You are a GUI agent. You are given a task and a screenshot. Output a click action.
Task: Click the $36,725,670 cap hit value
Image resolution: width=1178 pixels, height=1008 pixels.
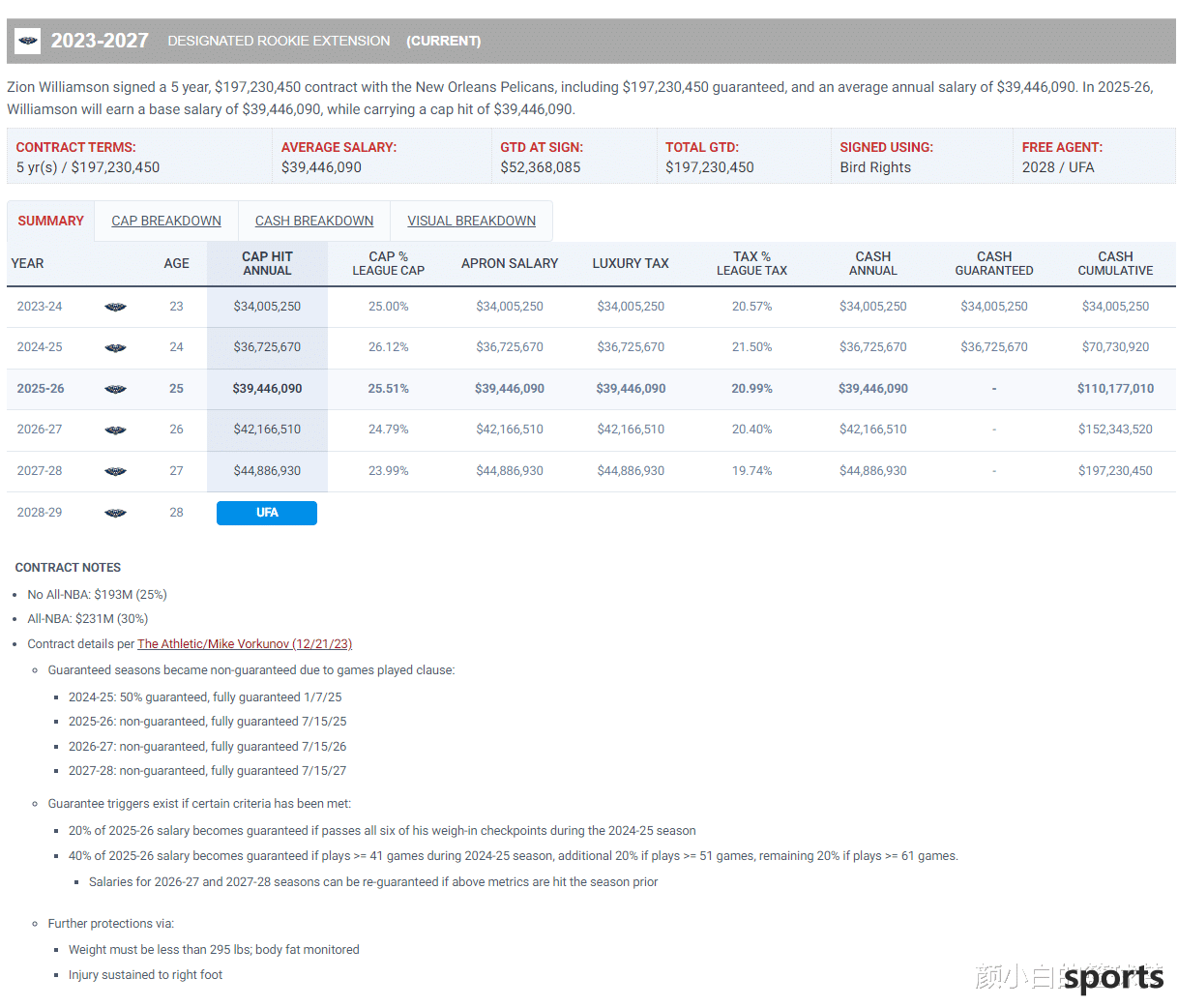[x=267, y=347]
